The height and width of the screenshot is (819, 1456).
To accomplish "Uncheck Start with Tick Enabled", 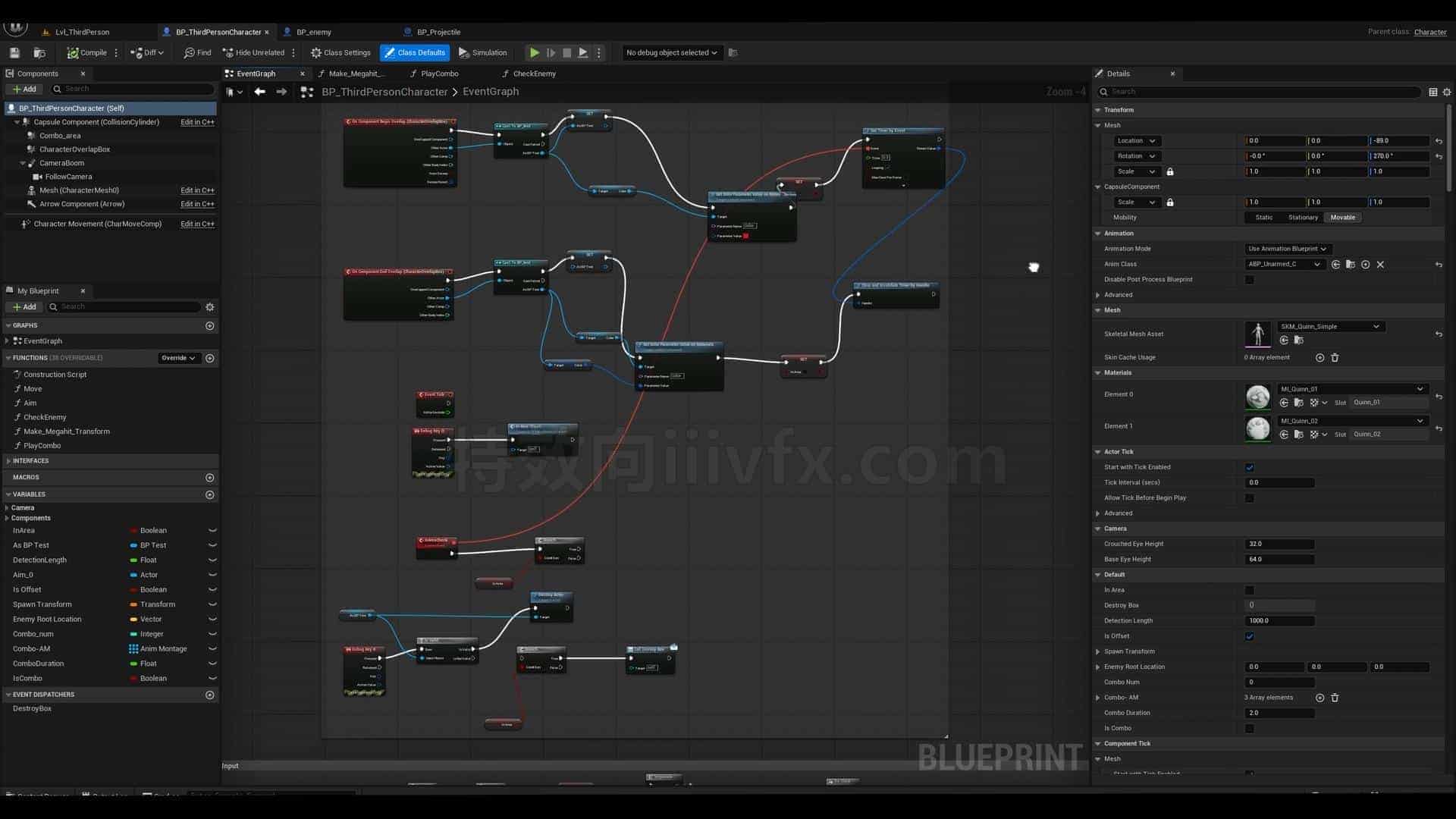I will coord(1250,467).
